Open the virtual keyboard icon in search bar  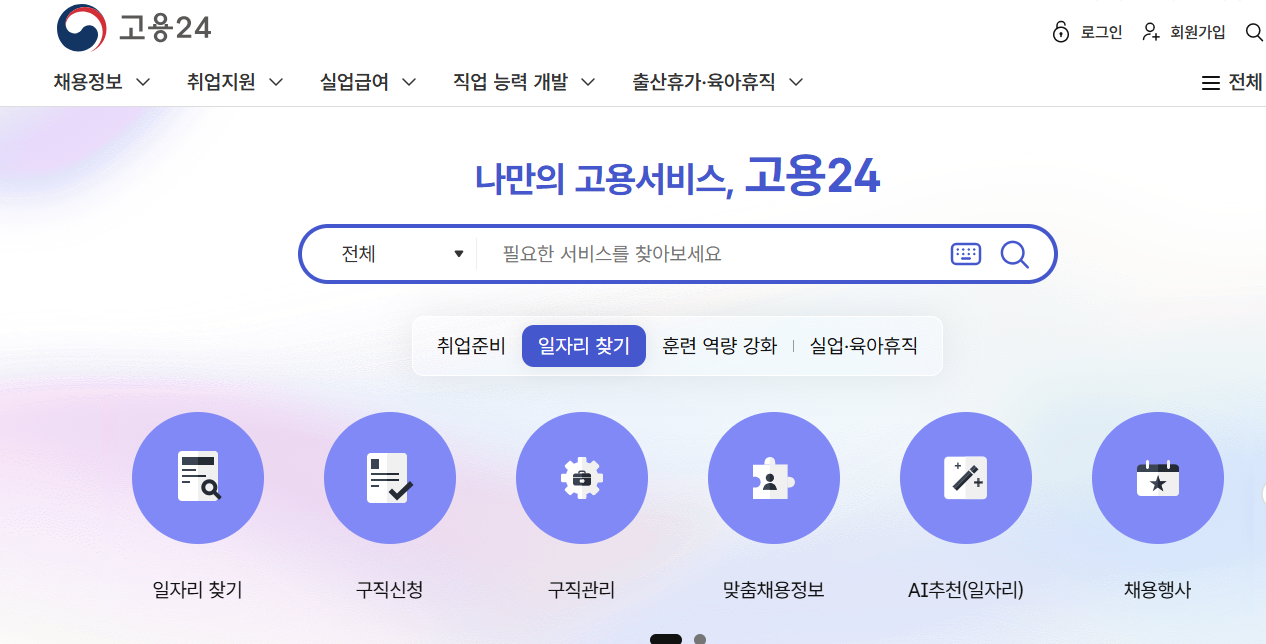(966, 254)
